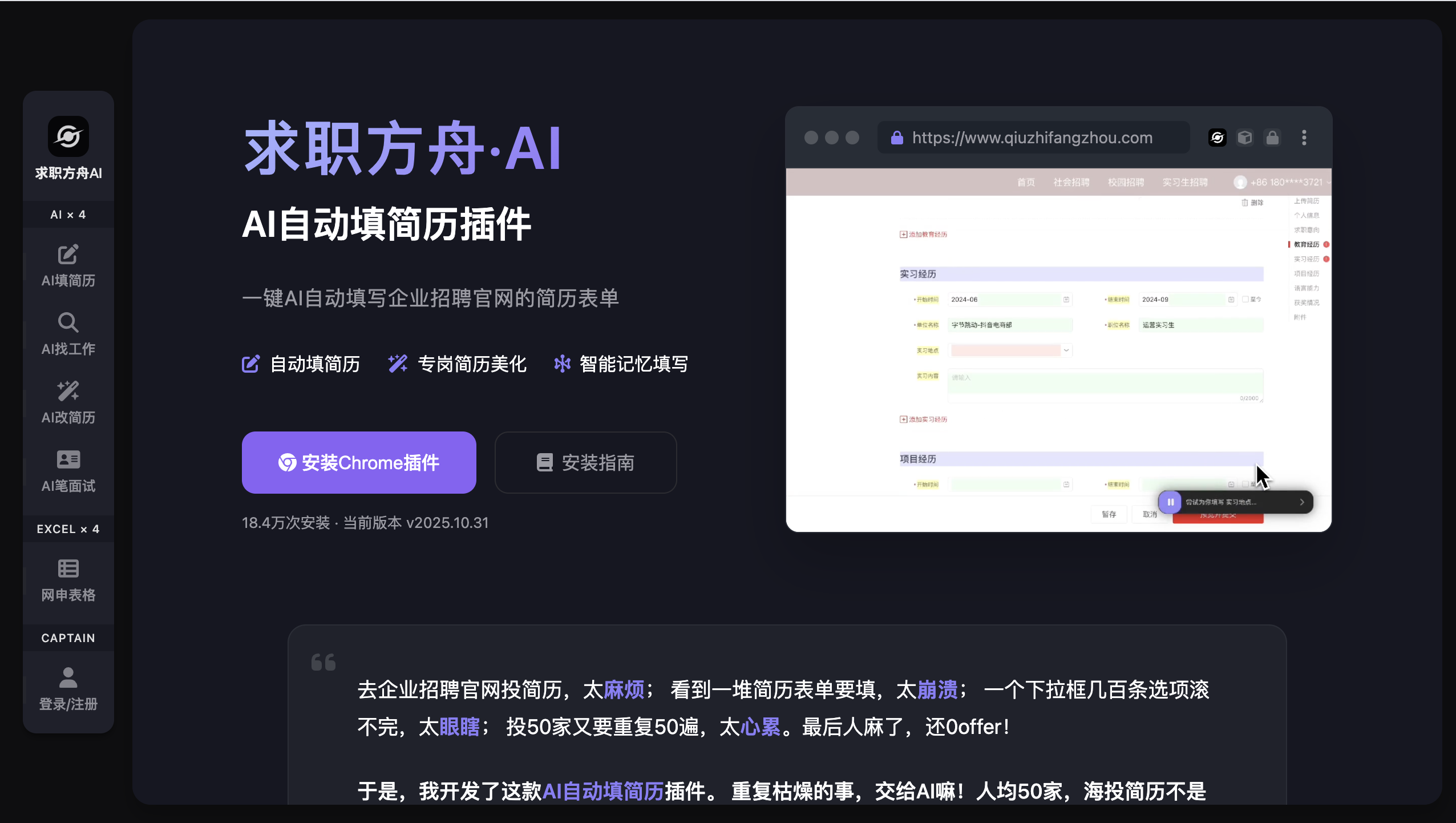This screenshot has height=823, width=1456.
Task: Check the 至今 checkbox in 实习经历
Action: pyautogui.click(x=1245, y=299)
